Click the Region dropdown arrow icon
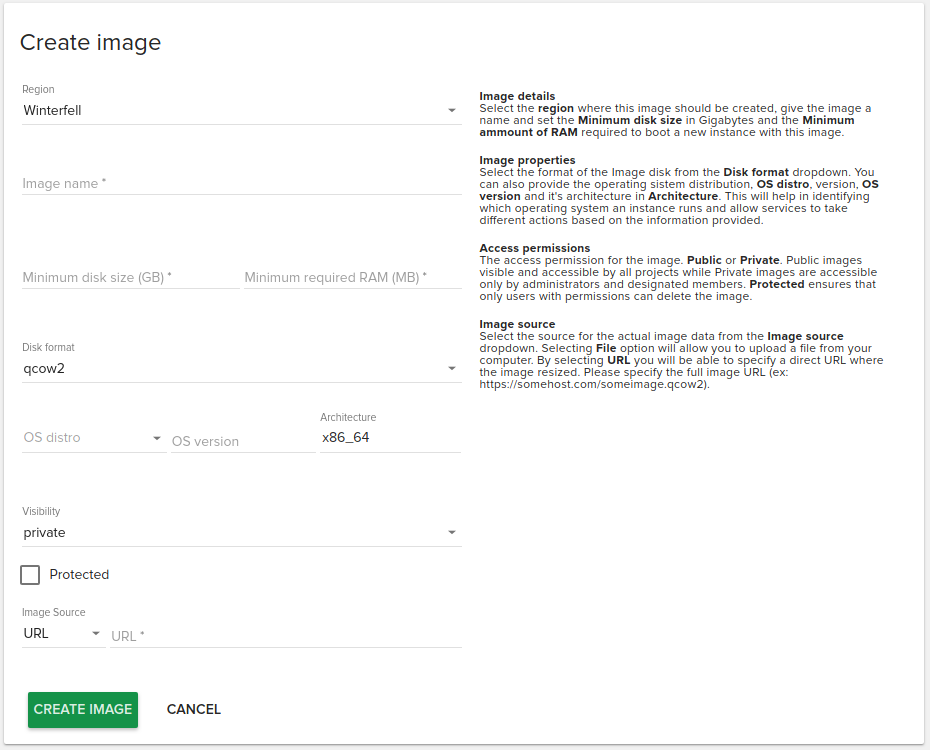Viewport: 930px width, 750px height. (452, 111)
